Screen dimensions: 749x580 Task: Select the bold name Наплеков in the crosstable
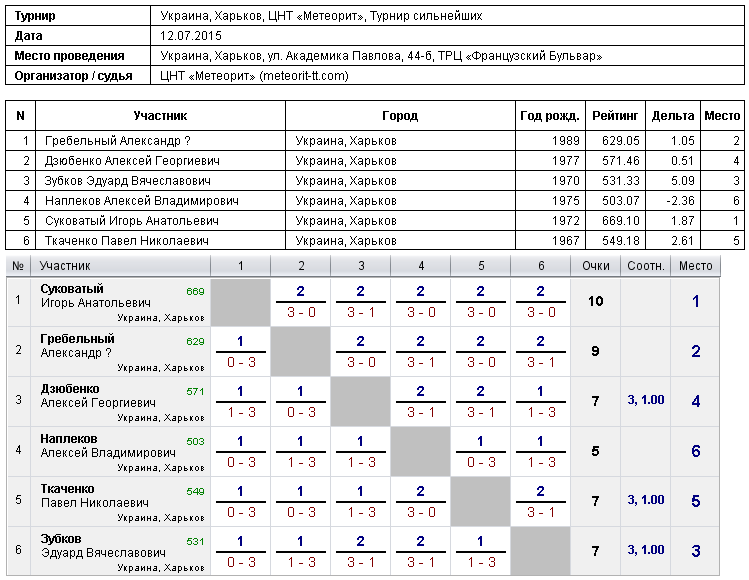pyautogui.click(x=69, y=439)
